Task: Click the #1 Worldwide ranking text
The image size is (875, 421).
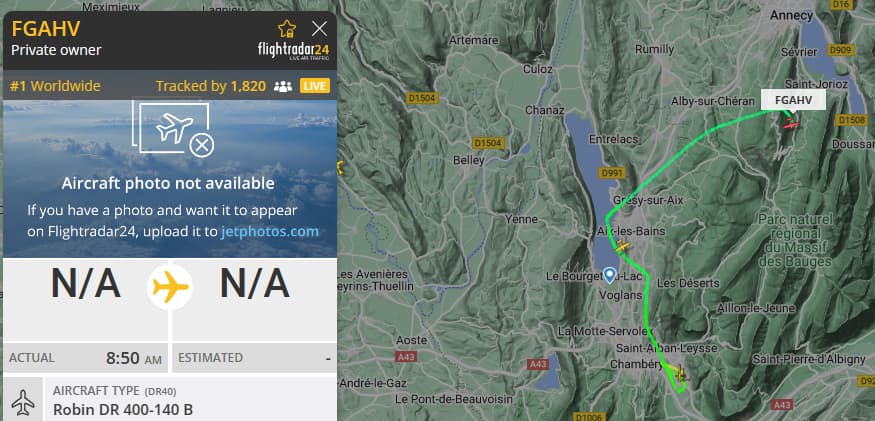Action: (x=55, y=86)
